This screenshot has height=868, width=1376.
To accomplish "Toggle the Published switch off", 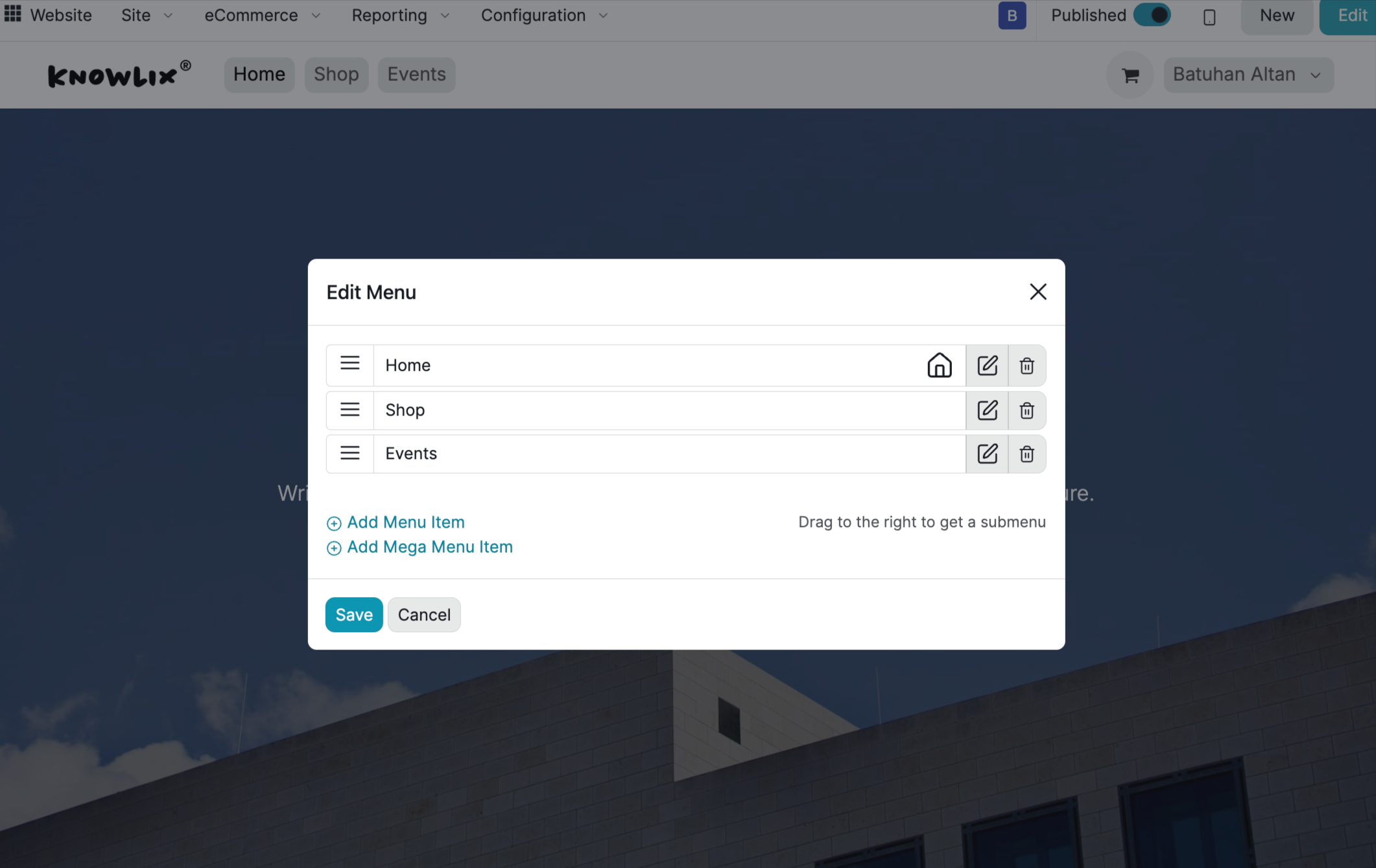I will pyautogui.click(x=1152, y=16).
